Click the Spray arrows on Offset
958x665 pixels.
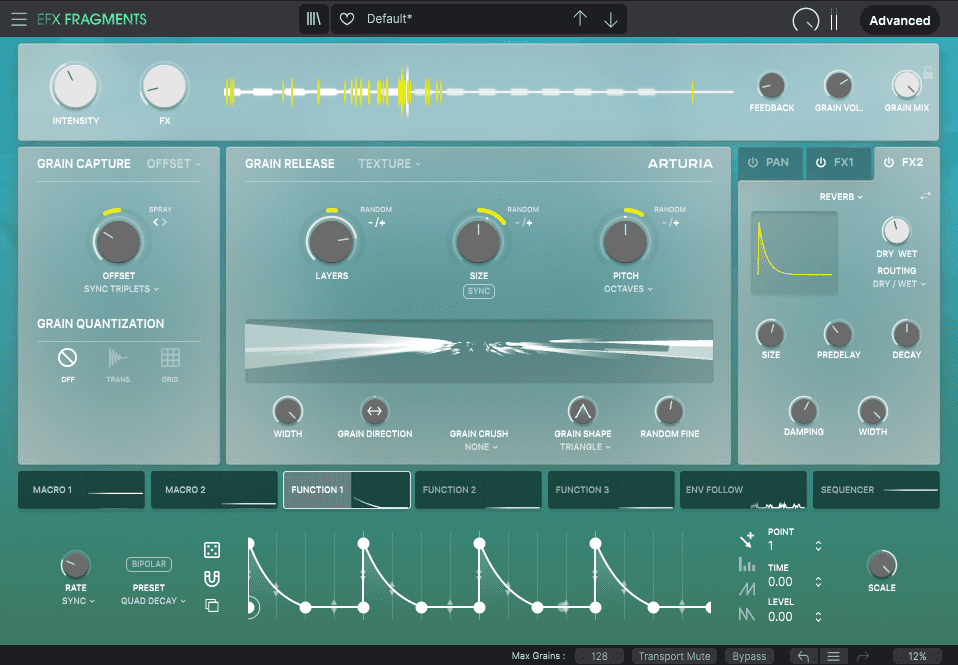point(159,222)
